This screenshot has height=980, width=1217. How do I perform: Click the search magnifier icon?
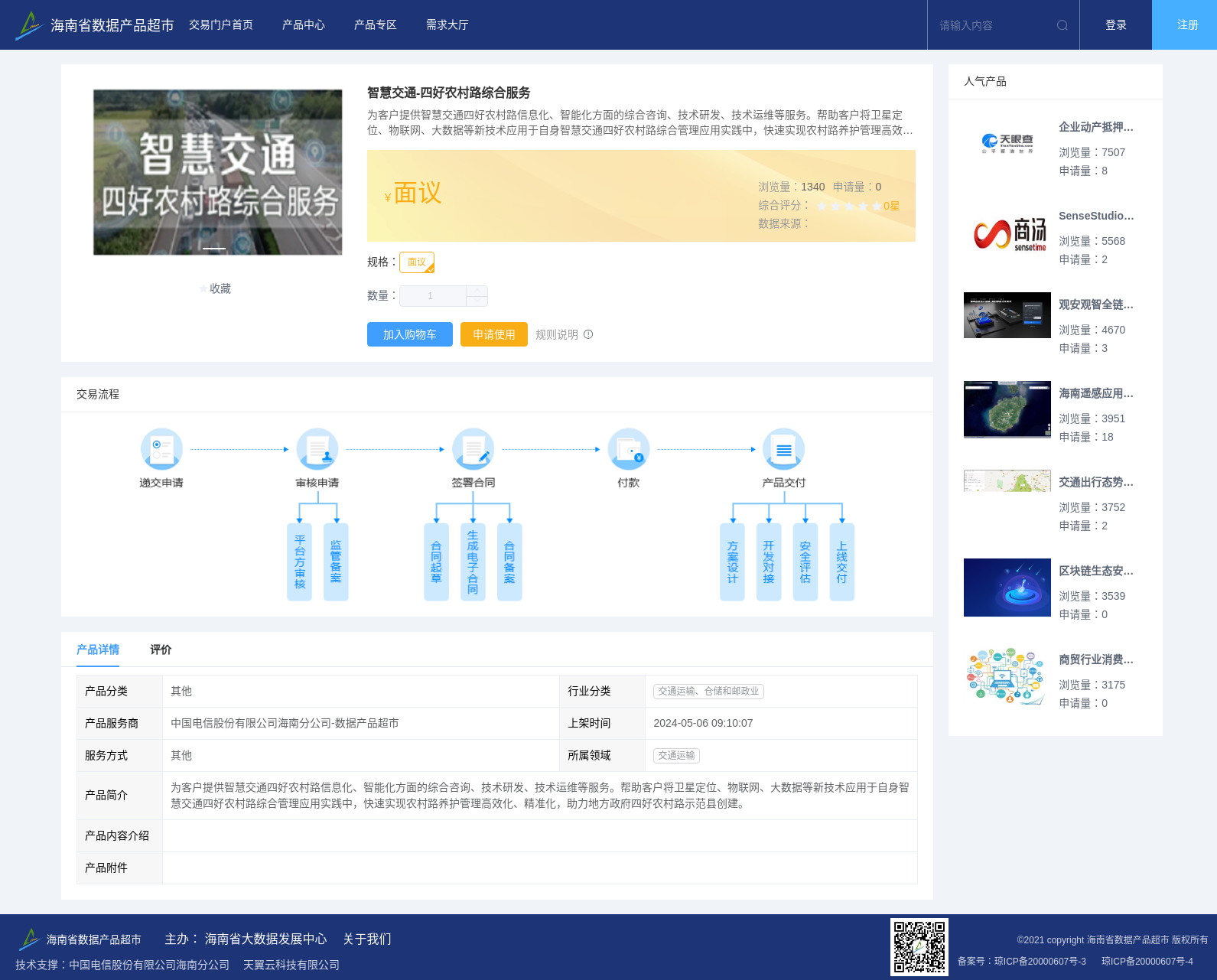(1062, 25)
